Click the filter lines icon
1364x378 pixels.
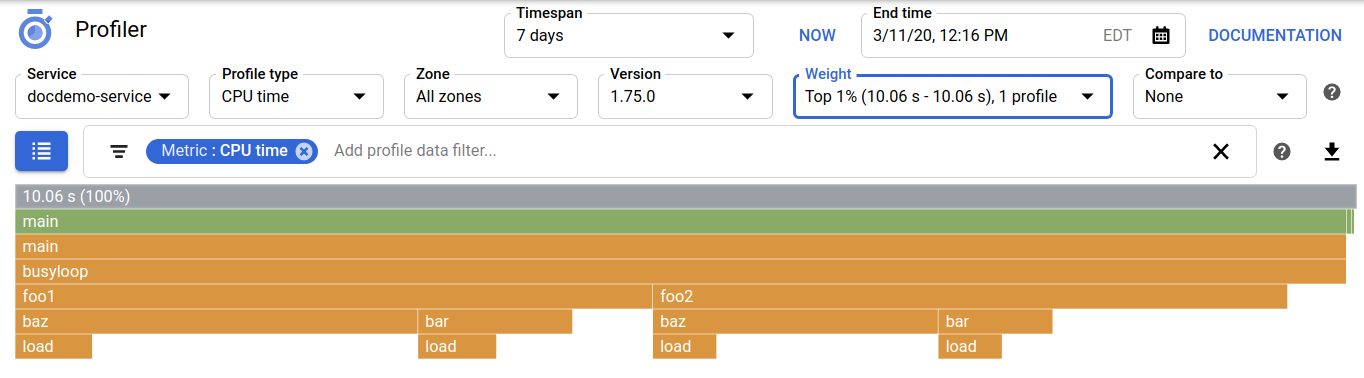tap(119, 152)
